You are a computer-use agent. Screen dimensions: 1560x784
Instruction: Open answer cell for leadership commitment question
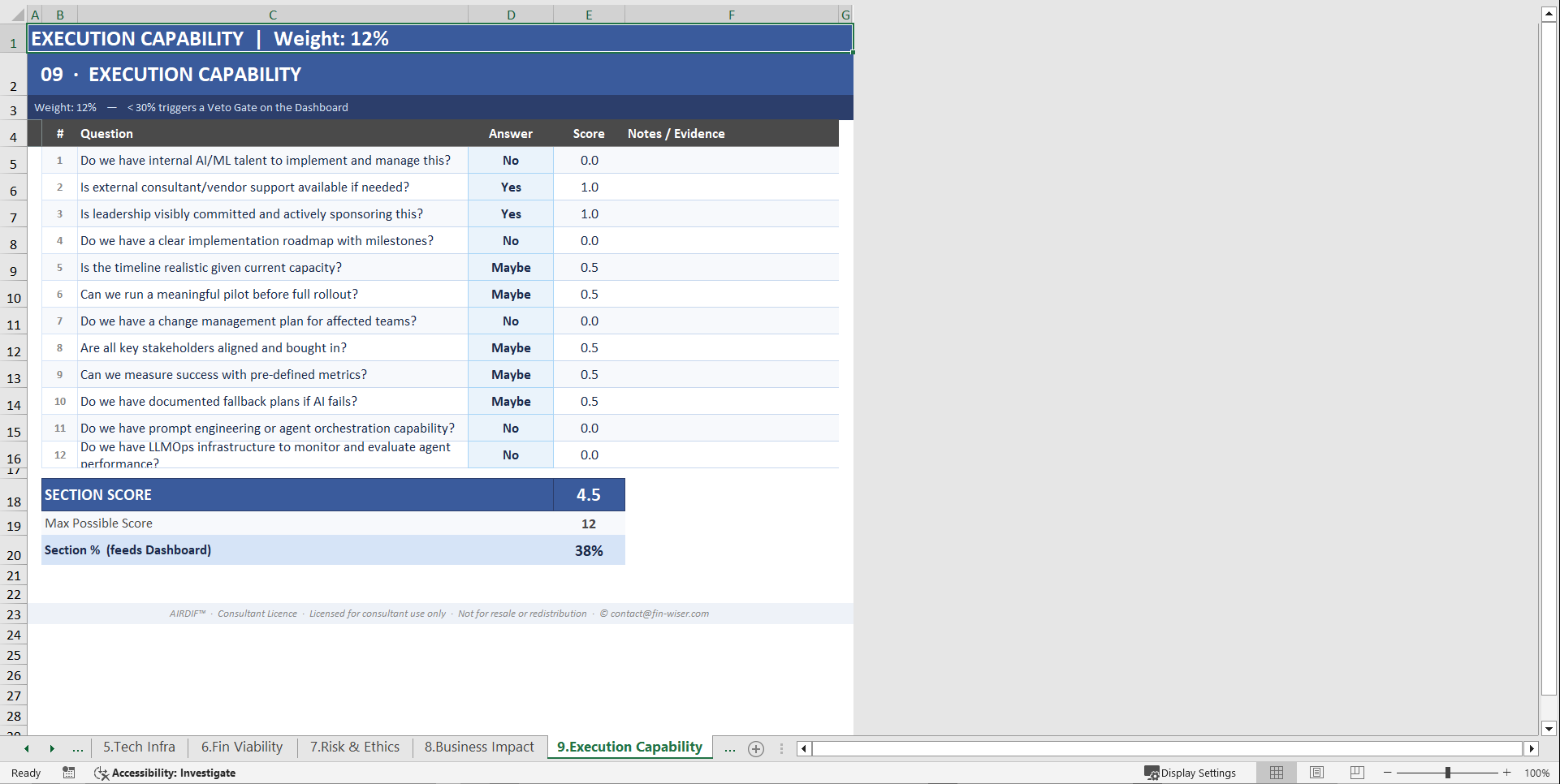point(511,214)
